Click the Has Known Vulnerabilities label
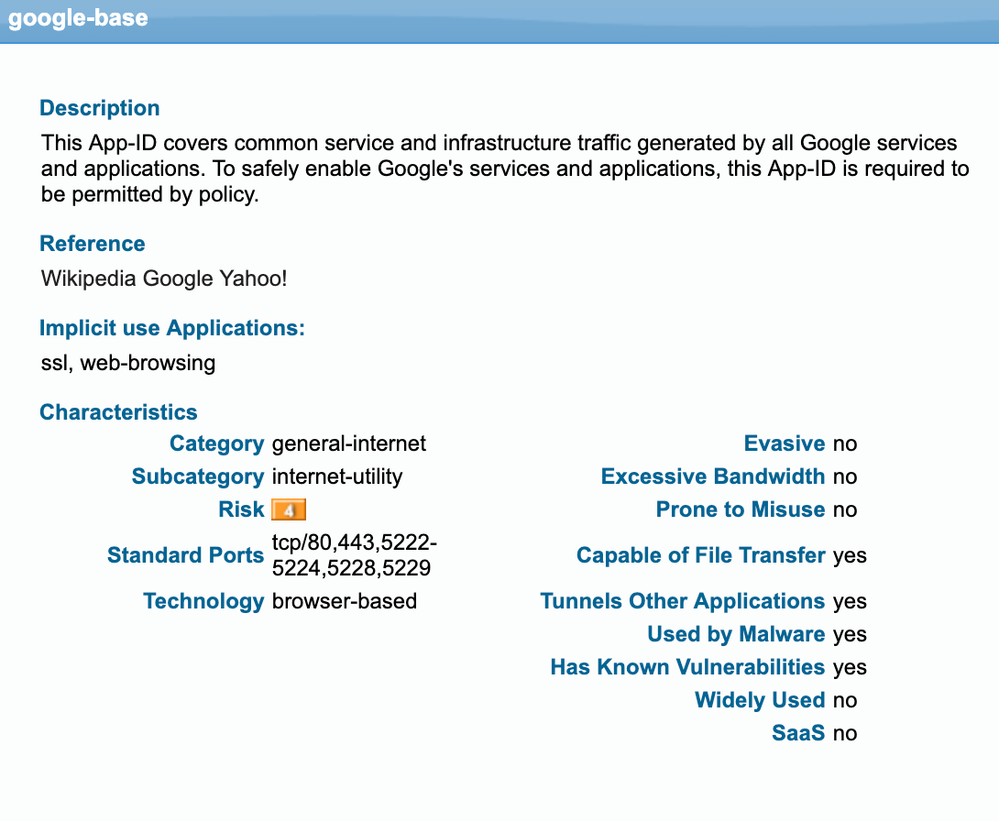999x821 pixels. (x=687, y=667)
